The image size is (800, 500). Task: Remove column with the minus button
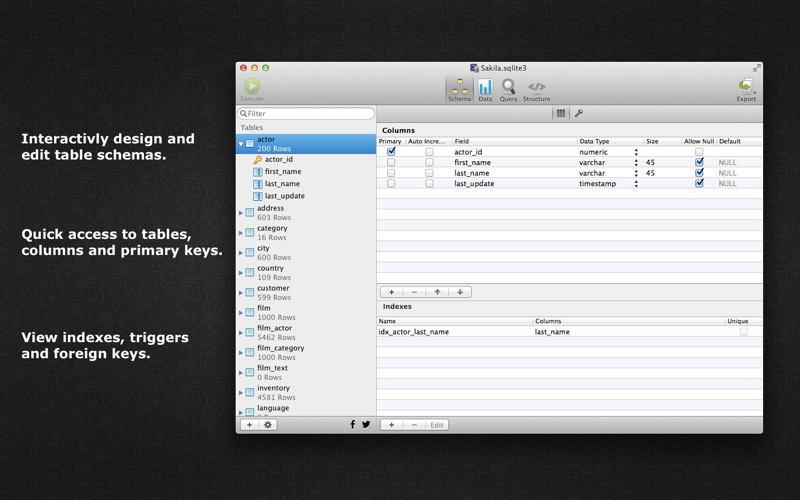414,292
